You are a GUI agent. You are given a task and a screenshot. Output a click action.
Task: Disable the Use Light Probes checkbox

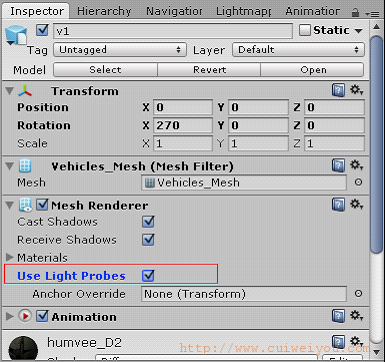click(x=148, y=276)
